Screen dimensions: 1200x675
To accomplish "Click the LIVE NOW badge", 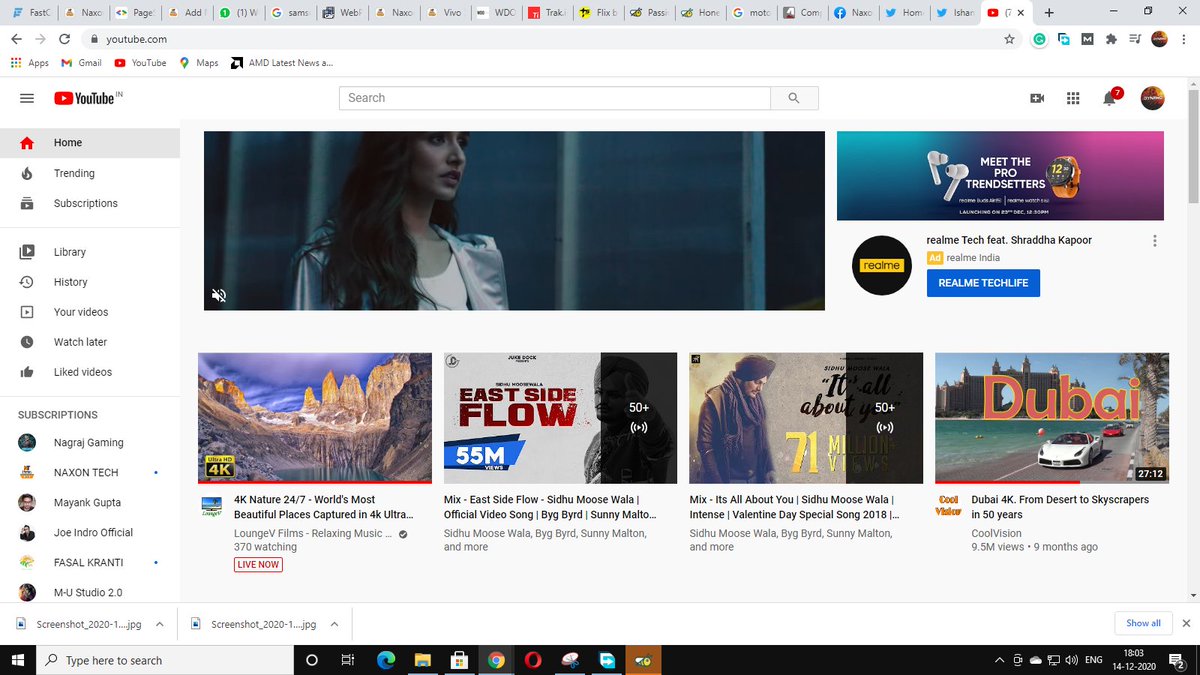I will pos(258,564).
